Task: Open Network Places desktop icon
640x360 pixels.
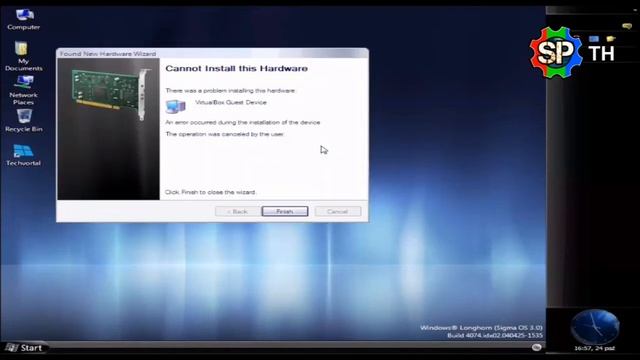Action: pyautogui.click(x=23, y=90)
